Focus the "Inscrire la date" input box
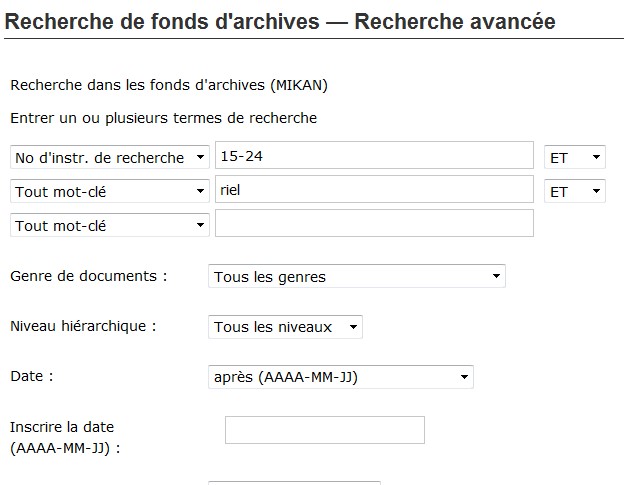The height and width of the screenshot is (485, 624). (324, 430)
